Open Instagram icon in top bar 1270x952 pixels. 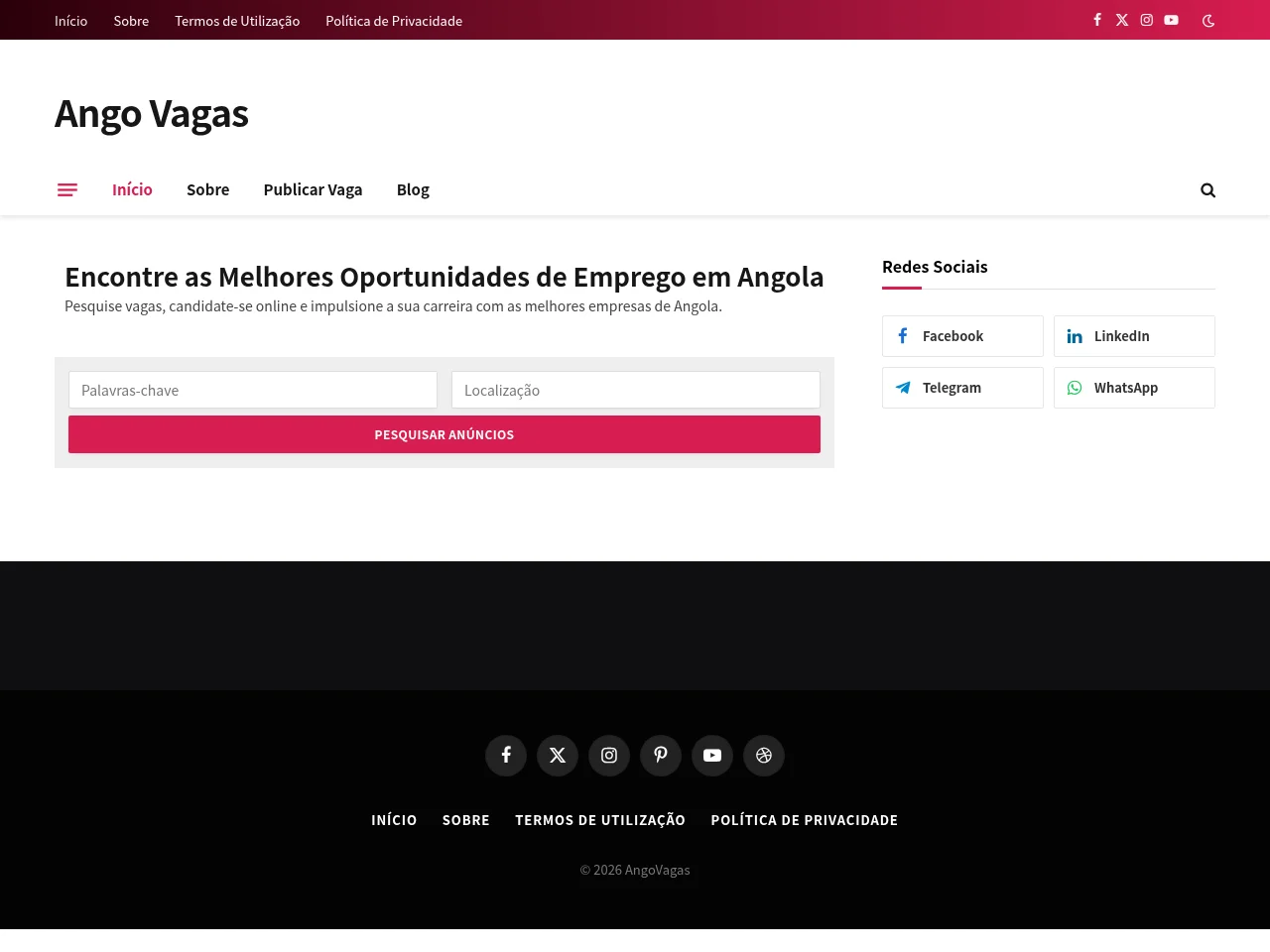(x=1147, y=20)
